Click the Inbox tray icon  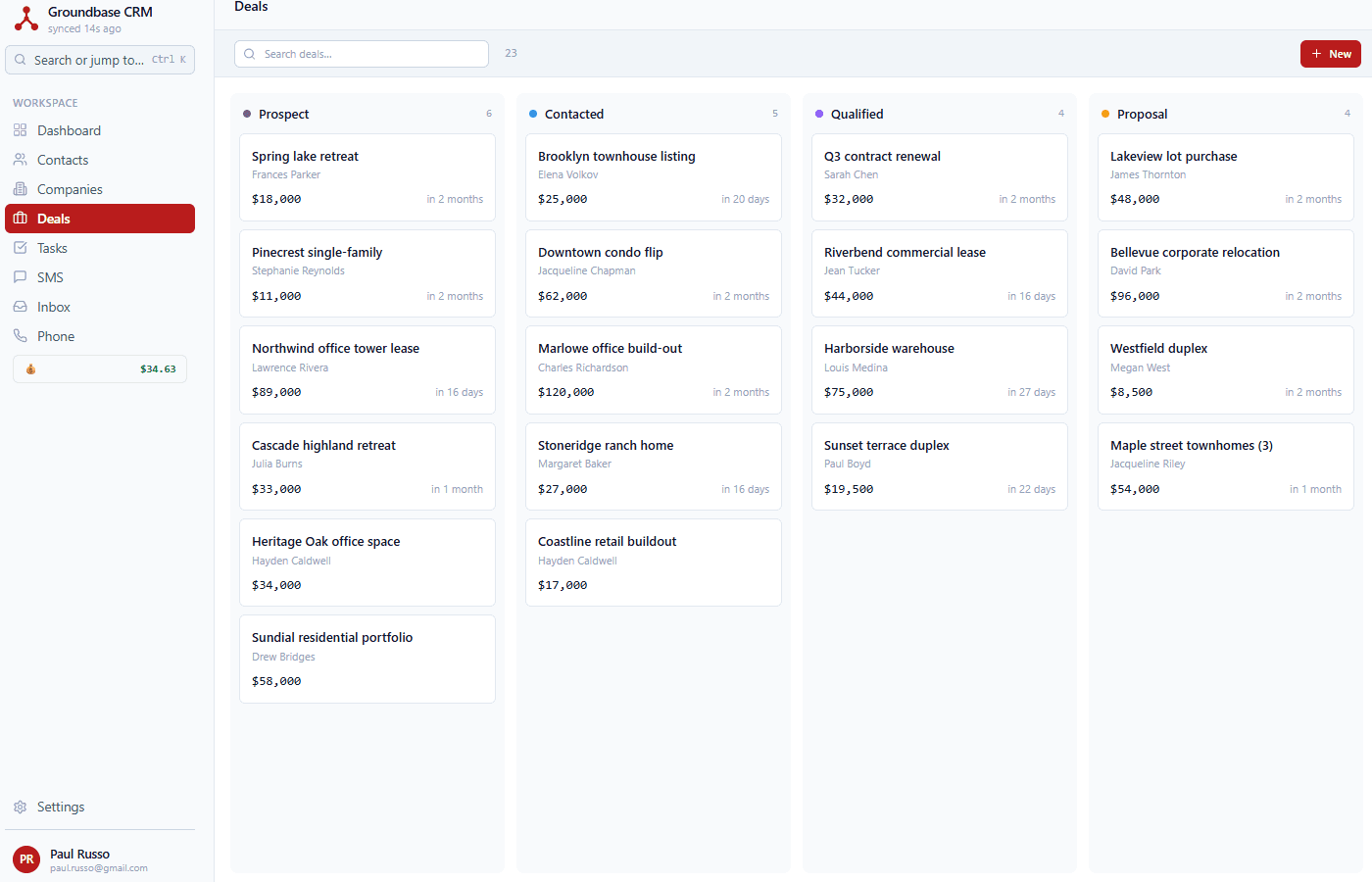point(20,307)
